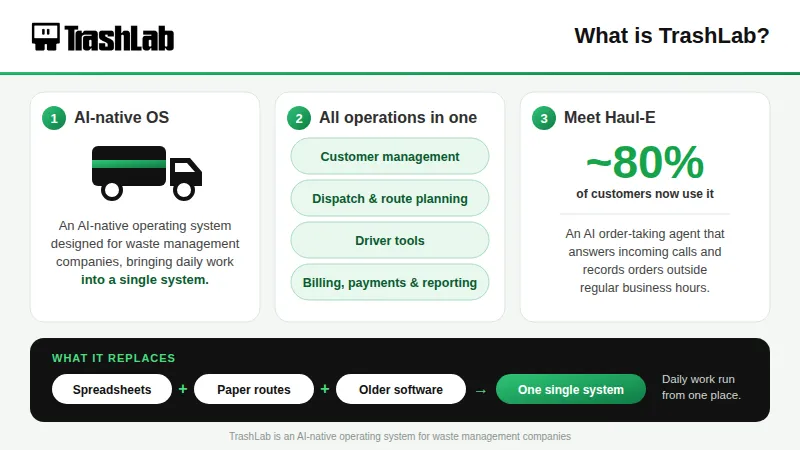Click the Spreadsheets pill

point(112,389)
